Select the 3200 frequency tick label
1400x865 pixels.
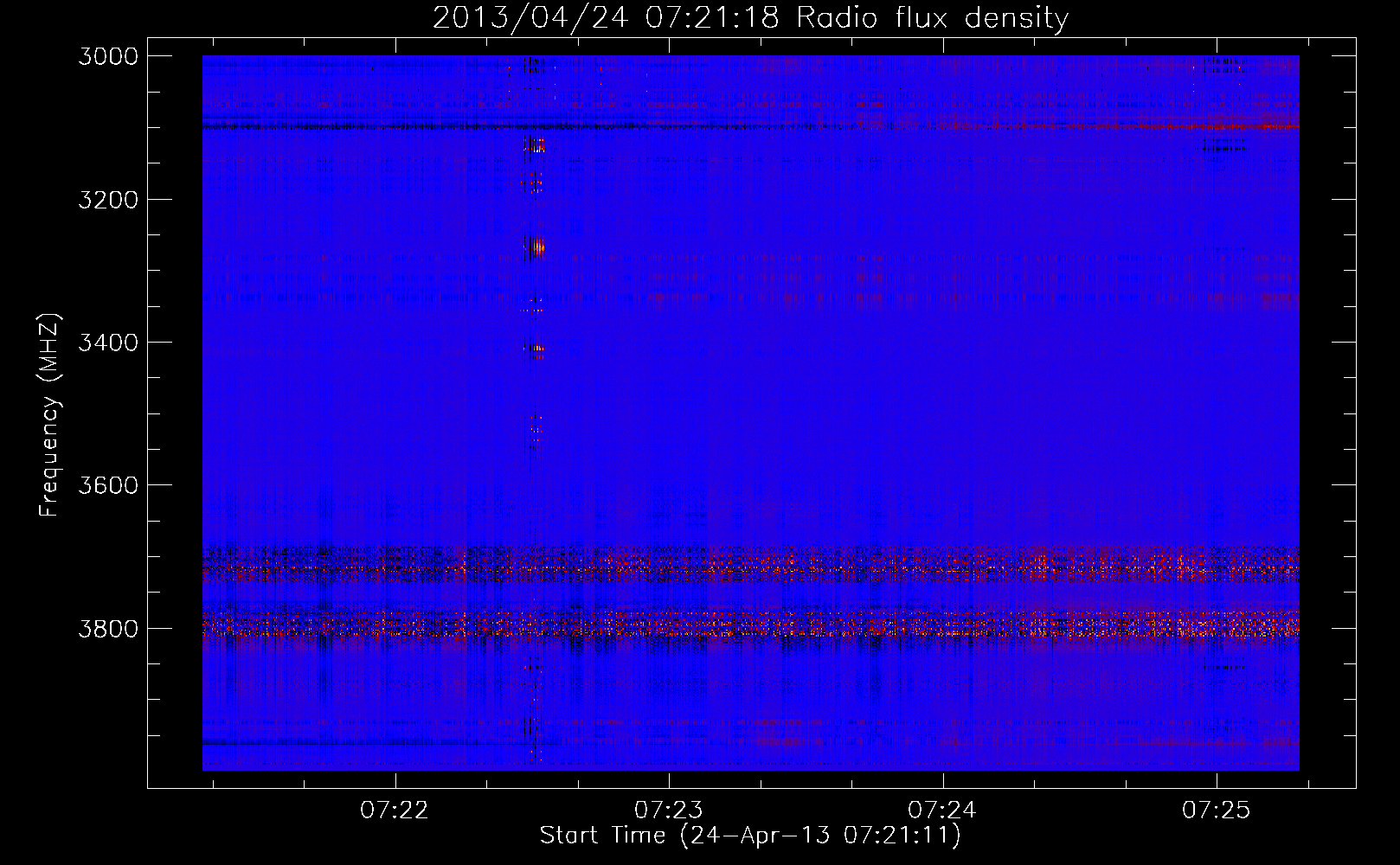point(108,200)
